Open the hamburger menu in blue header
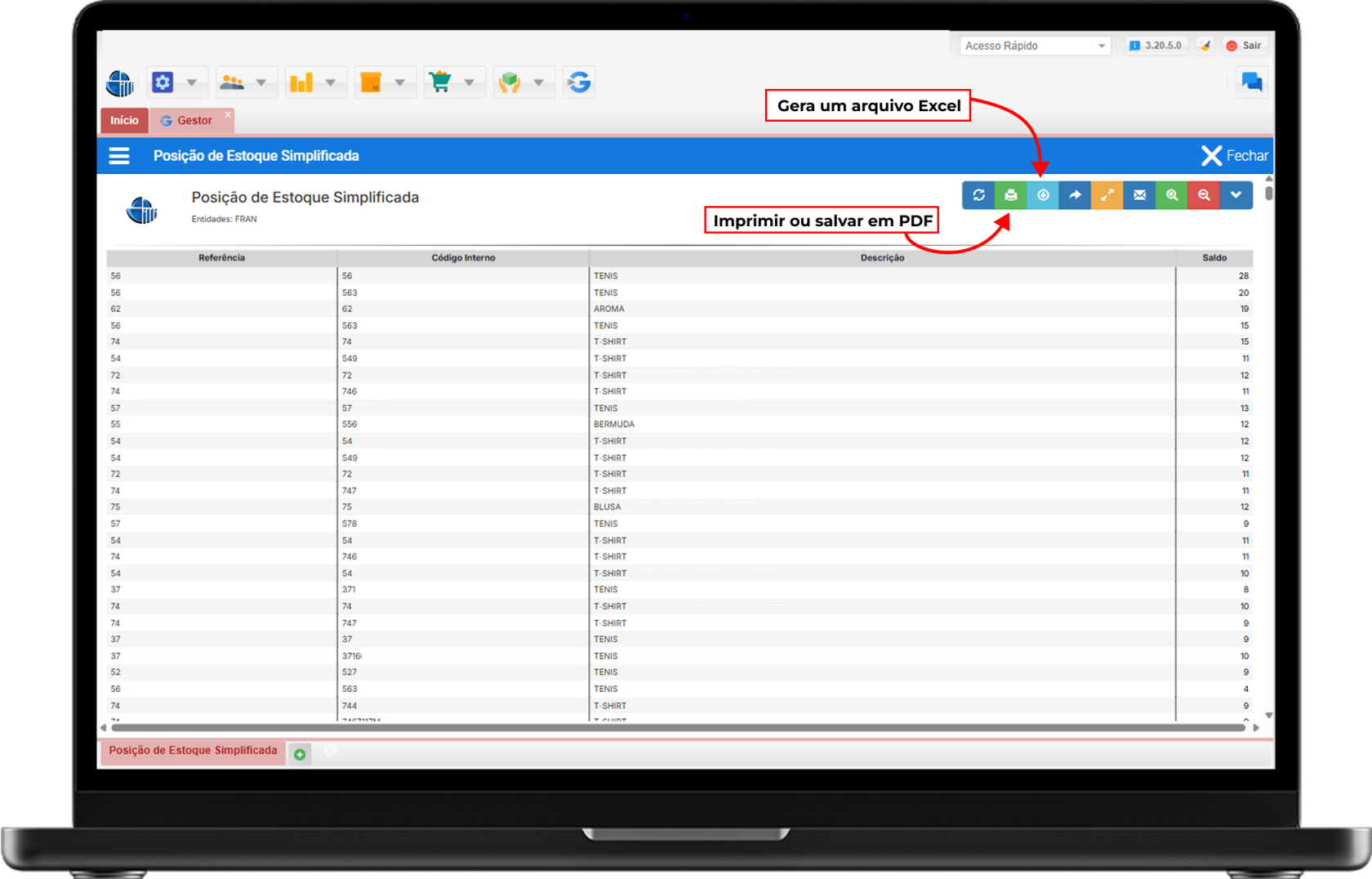The image size is (1372, 879). coord(119,156)
